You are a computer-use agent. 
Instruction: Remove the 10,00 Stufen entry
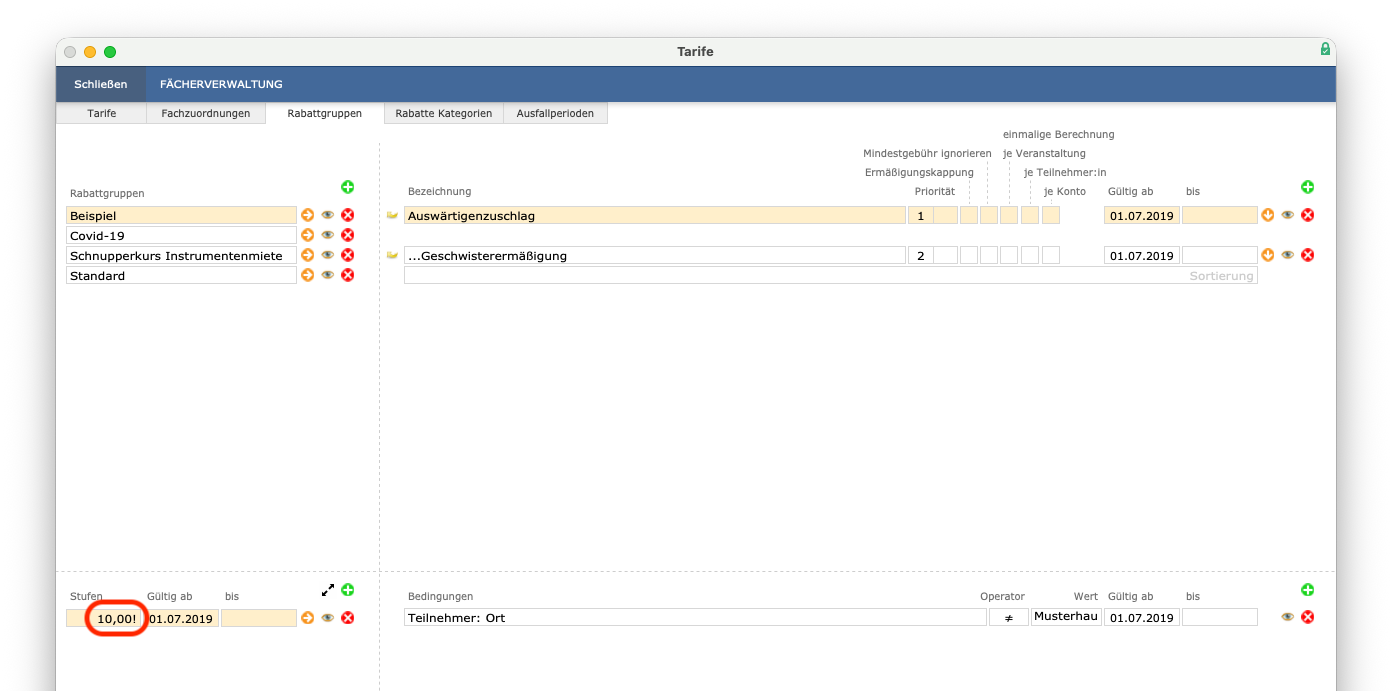click(x=348, y=618)
